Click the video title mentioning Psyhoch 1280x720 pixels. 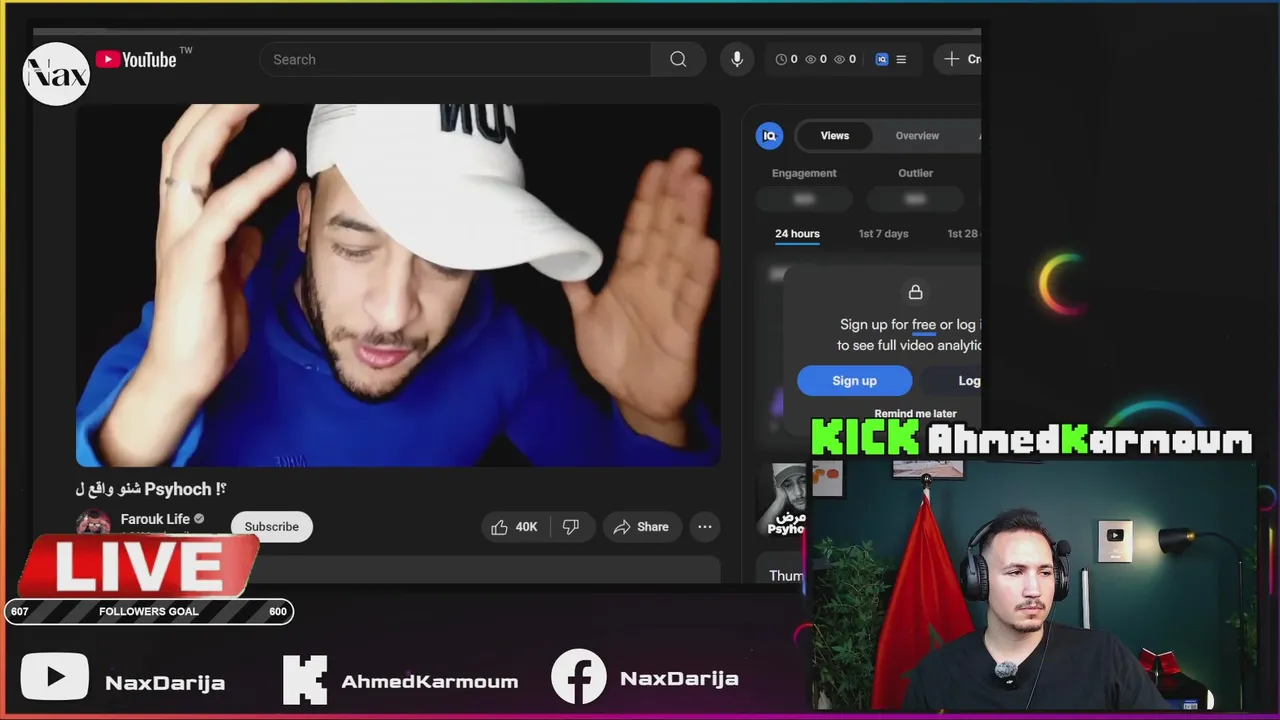coord(151,489)
